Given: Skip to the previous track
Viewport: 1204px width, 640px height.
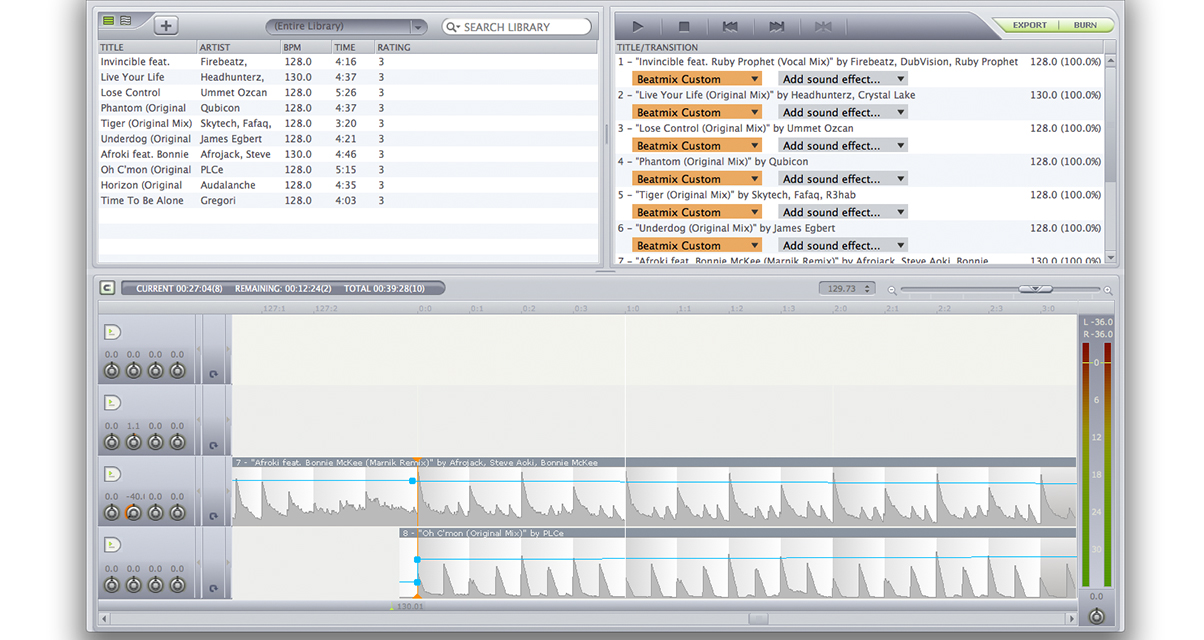Looking at the screenshot, I should 730,27.
